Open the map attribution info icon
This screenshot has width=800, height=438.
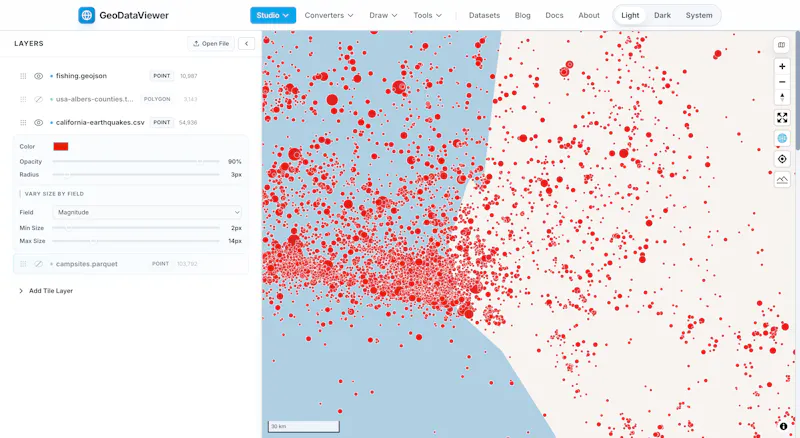783,426
